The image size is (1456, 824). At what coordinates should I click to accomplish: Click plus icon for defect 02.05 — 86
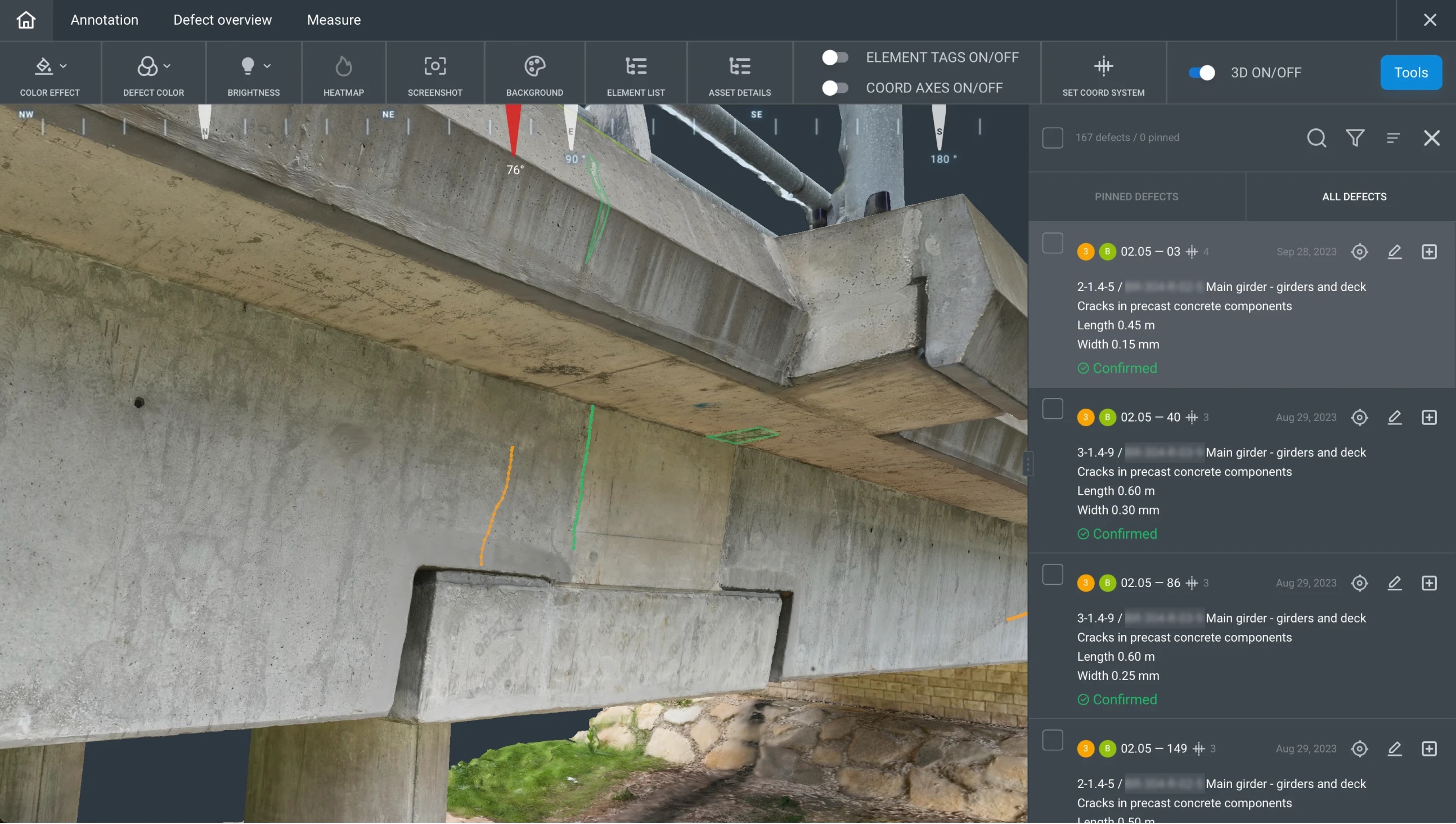pos(1429,584)
